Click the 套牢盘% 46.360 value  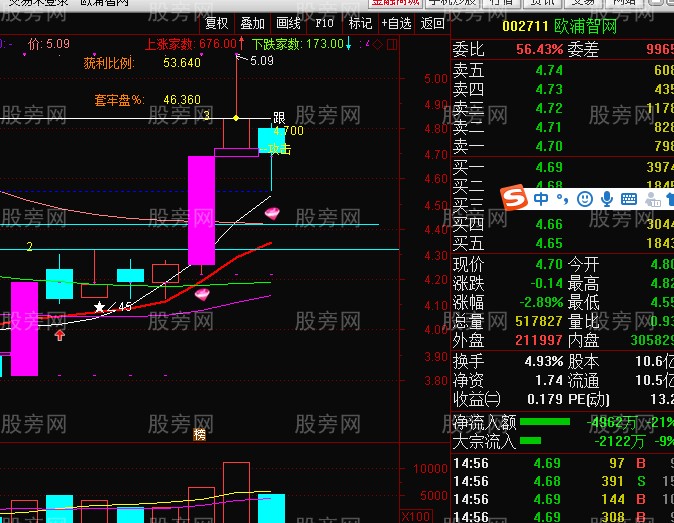182,100
